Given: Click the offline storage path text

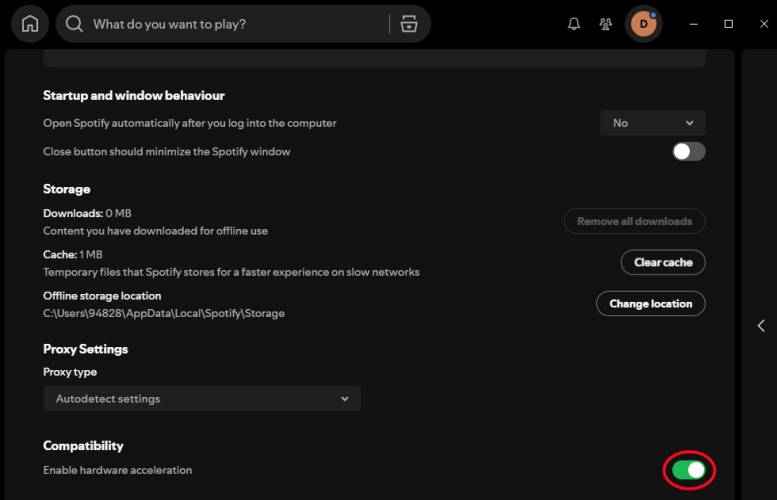Looking at the screenshot, I should [164, 313].
